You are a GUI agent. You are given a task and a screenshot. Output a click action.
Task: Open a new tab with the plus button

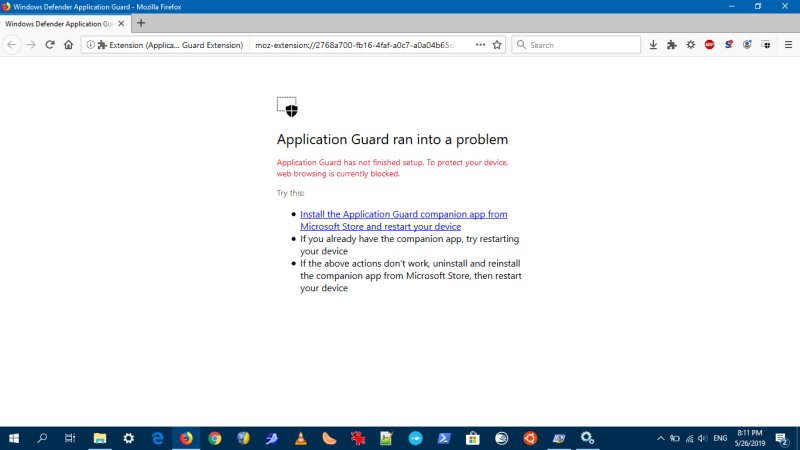141,23
